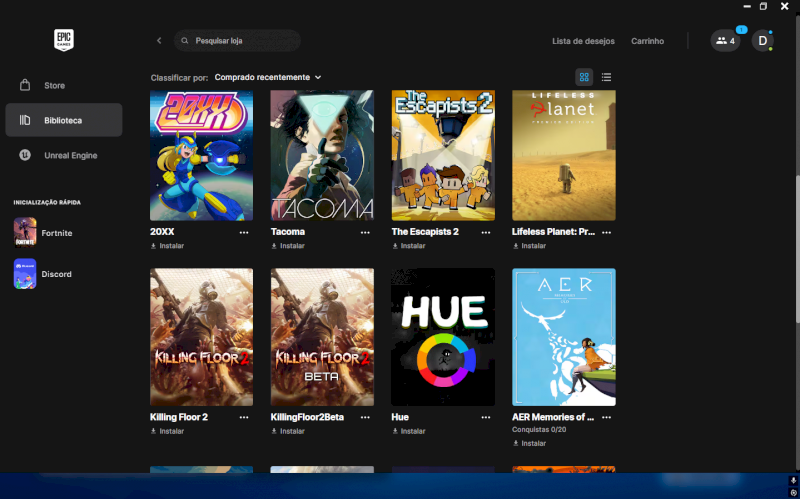
Task: Open the Killing Floor 2 cover
Action: (x=202, y=337)
